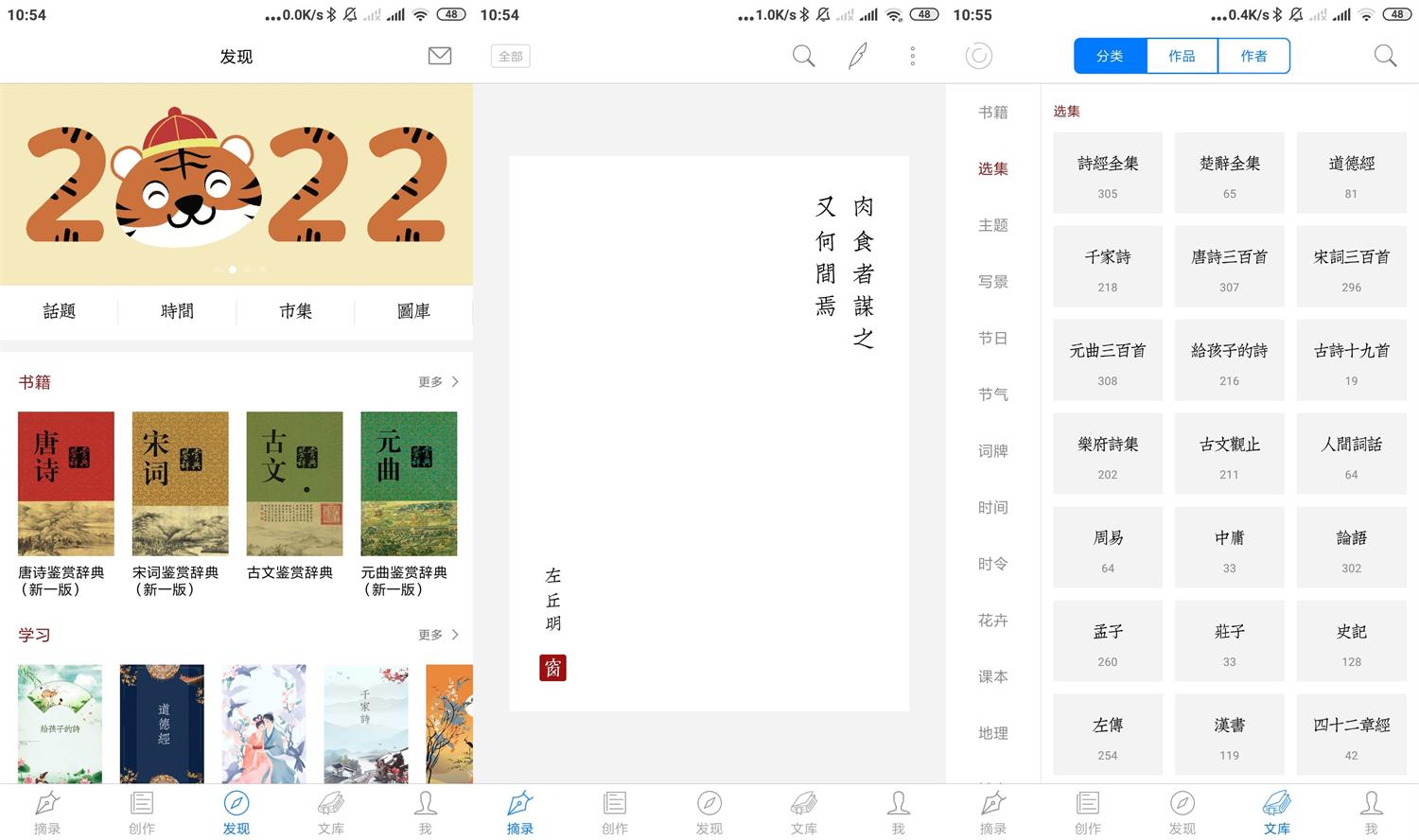Open the mail envelope icon in 发现 header
Screen dimensions: 1419x840
pyautogui.click(x=440, y=57)
